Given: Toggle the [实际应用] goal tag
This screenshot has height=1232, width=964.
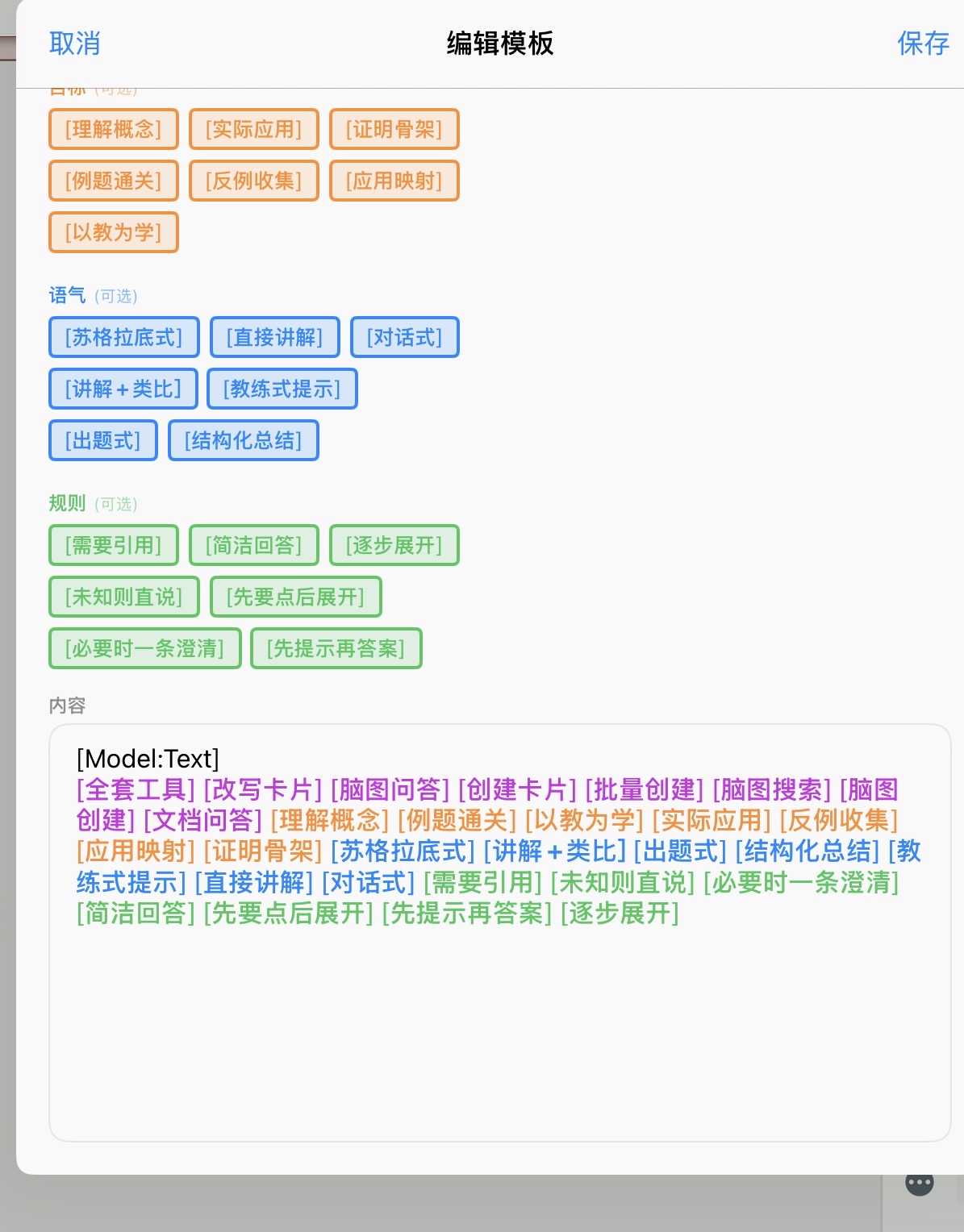Looking at the screenshot, I should point(254,129).
